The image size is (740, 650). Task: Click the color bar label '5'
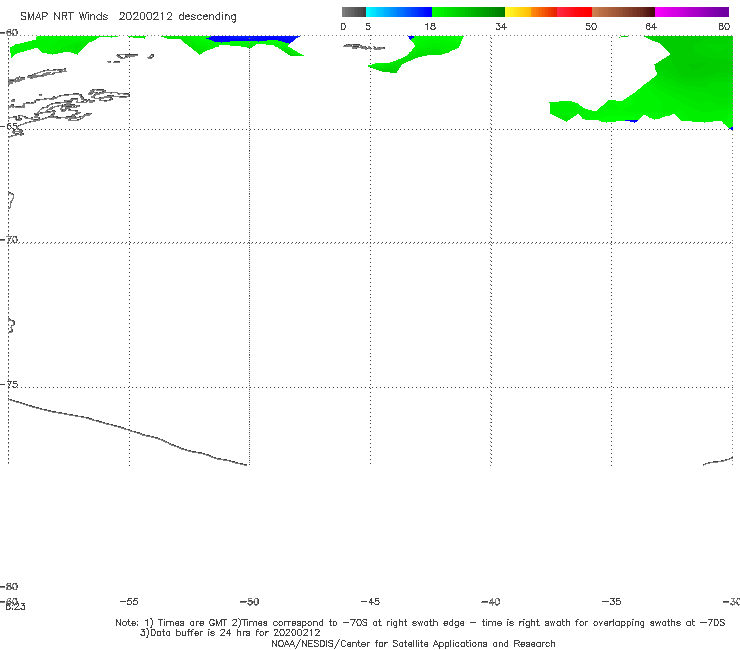(368, 27)
